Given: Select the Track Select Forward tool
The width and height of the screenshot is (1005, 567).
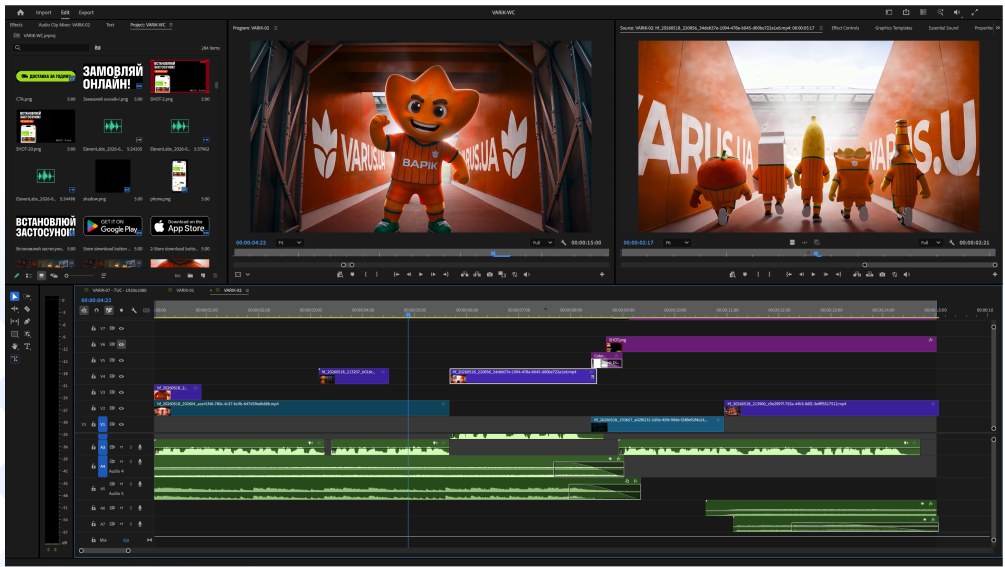Looking at the screenshot, I should (x=27, y=297).
